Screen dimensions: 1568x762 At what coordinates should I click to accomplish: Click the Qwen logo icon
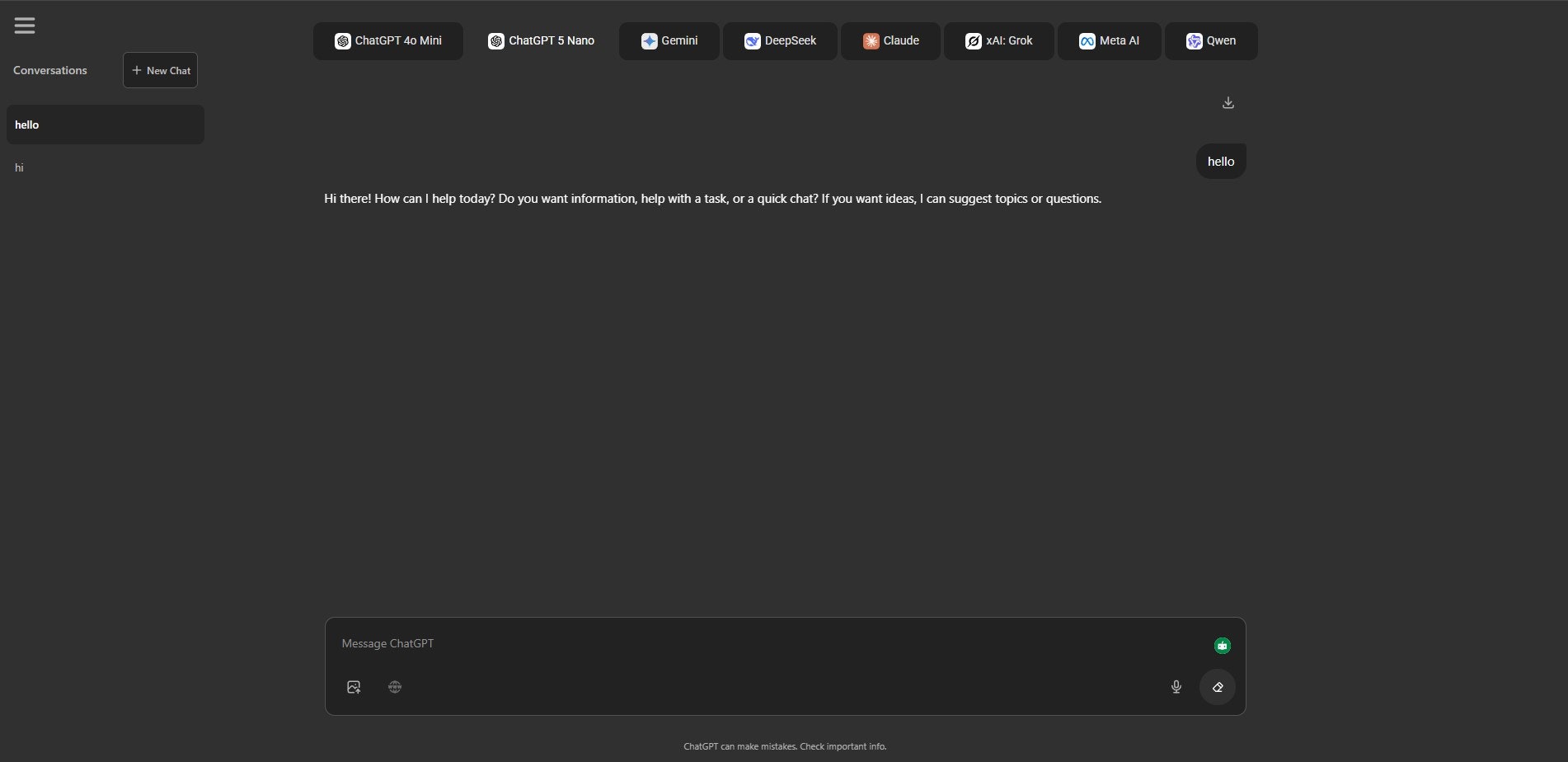(1193, 40)
